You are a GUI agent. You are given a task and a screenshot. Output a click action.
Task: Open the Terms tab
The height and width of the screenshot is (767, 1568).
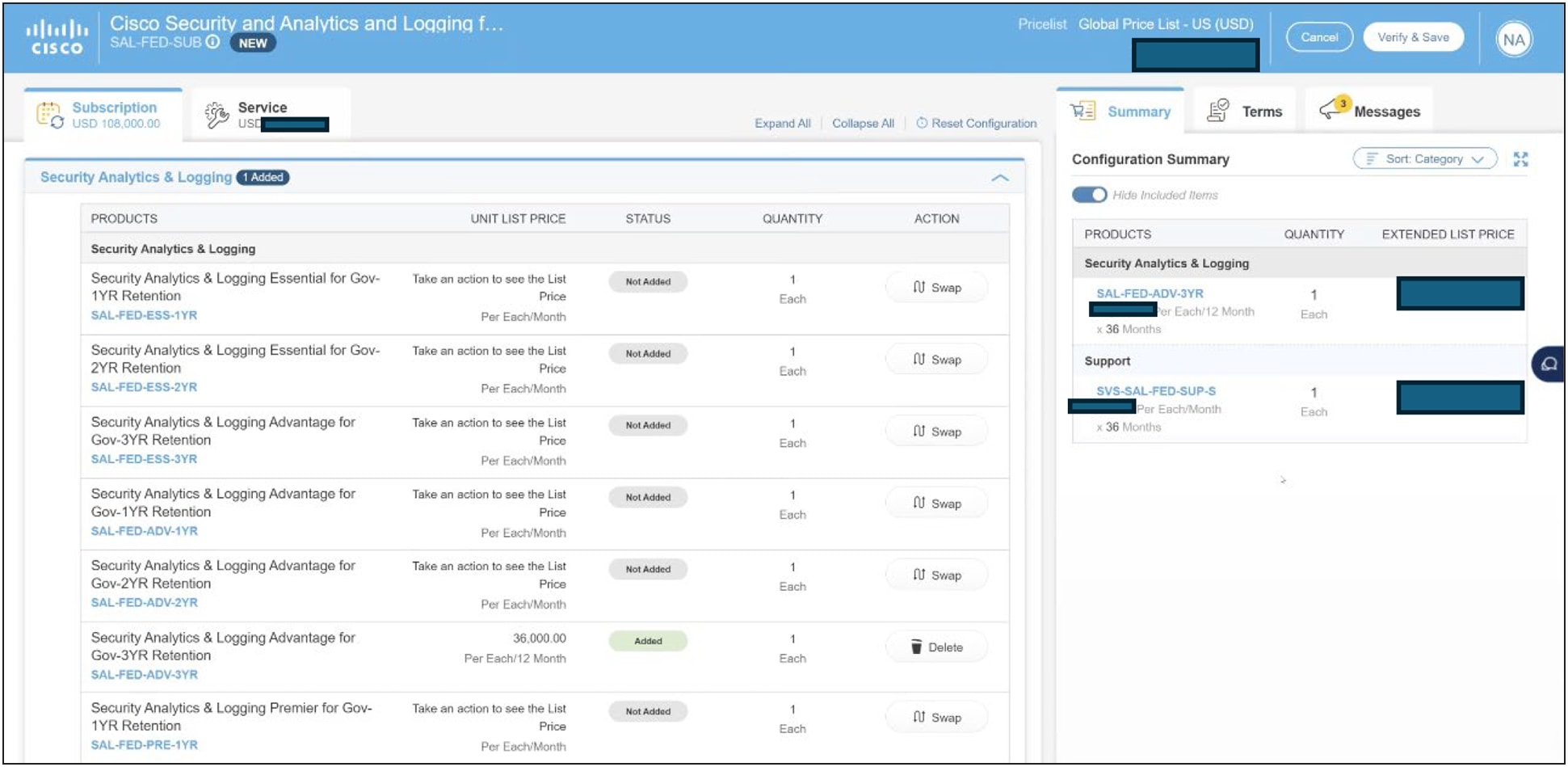coord(1245,111)
